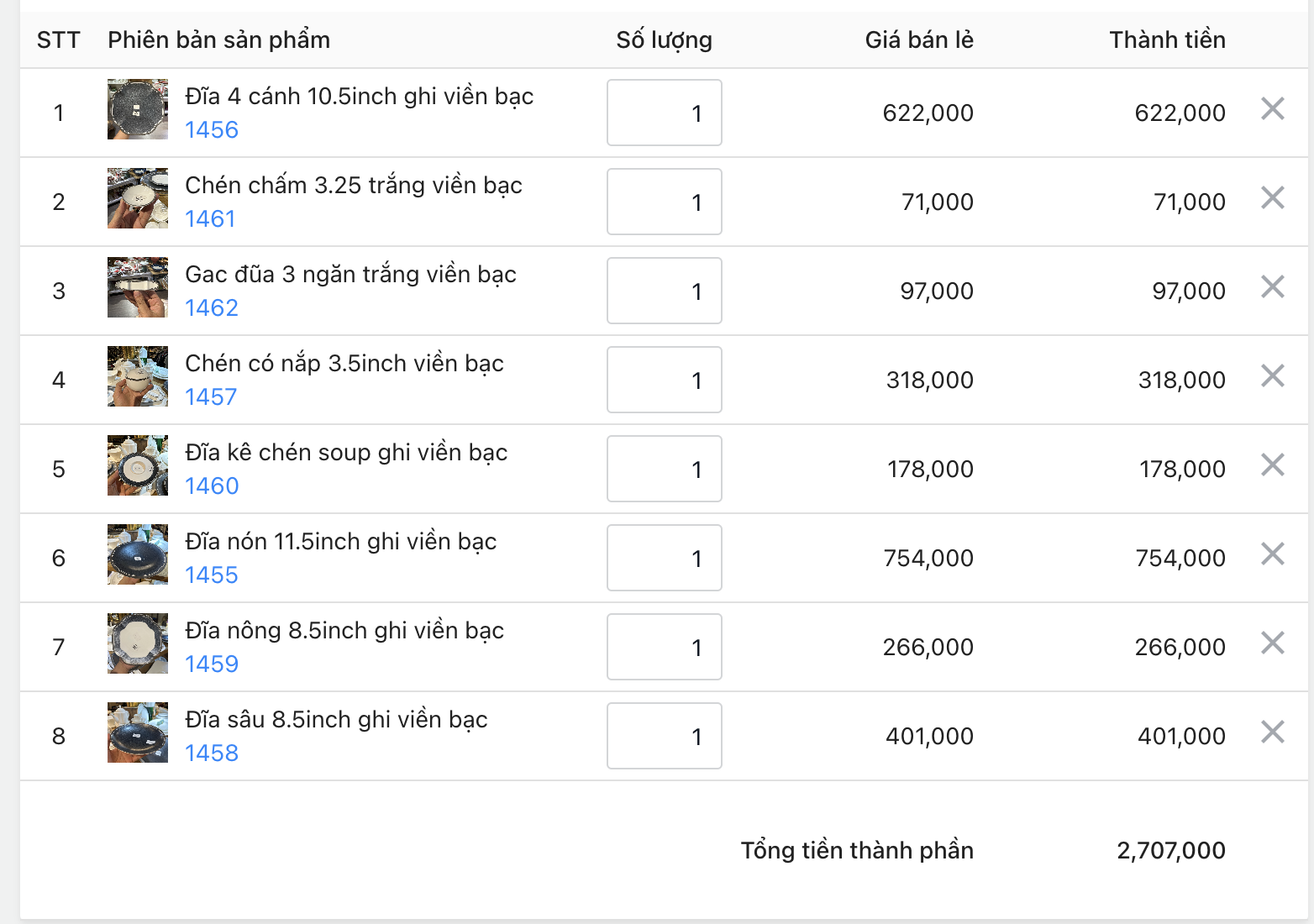View thumbnail of Đĩa kê chén soup
Screen dimensions: 1314x924
(x=138, y=465)
